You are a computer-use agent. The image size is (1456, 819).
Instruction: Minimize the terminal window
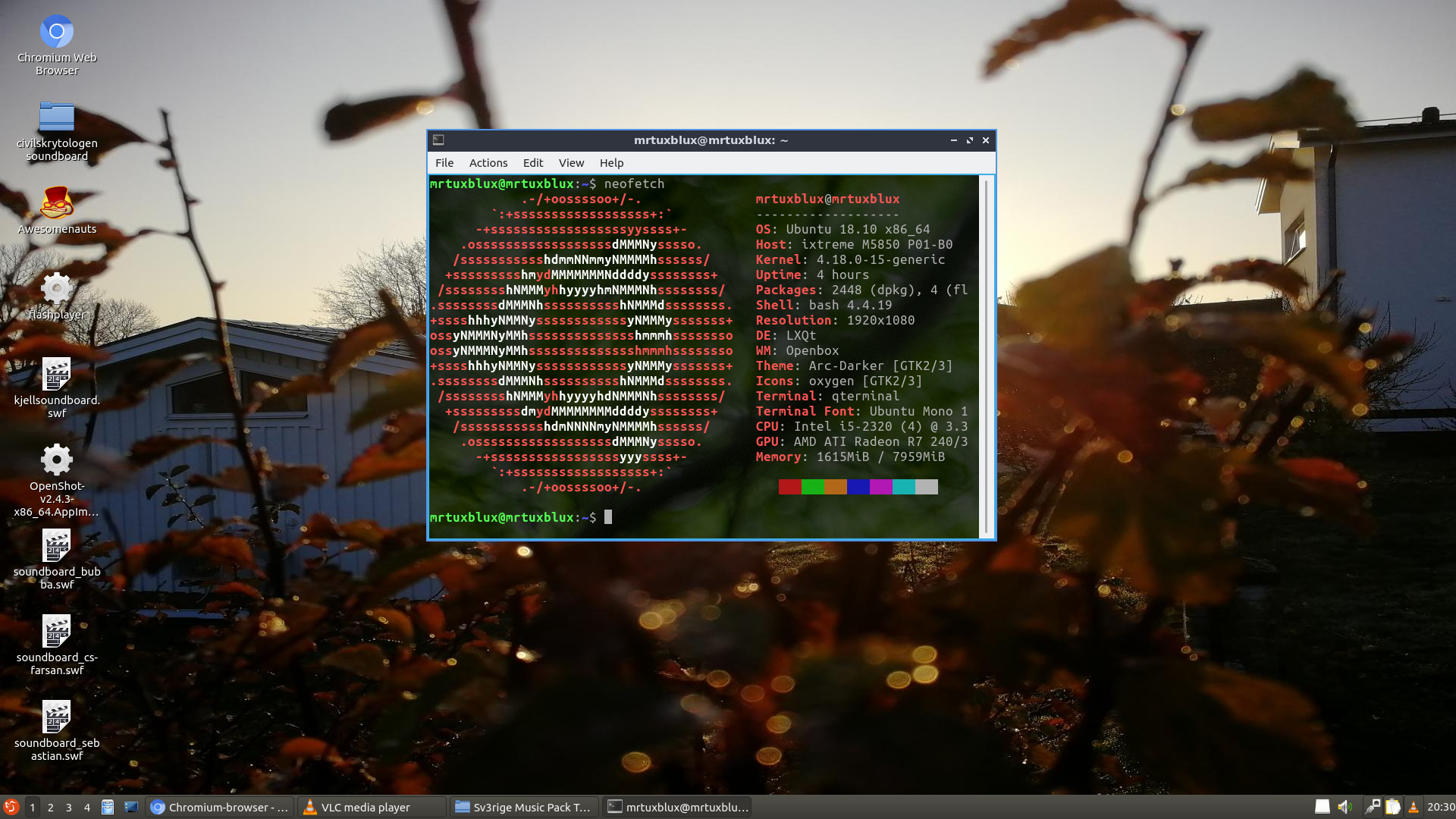coord(953,140)
